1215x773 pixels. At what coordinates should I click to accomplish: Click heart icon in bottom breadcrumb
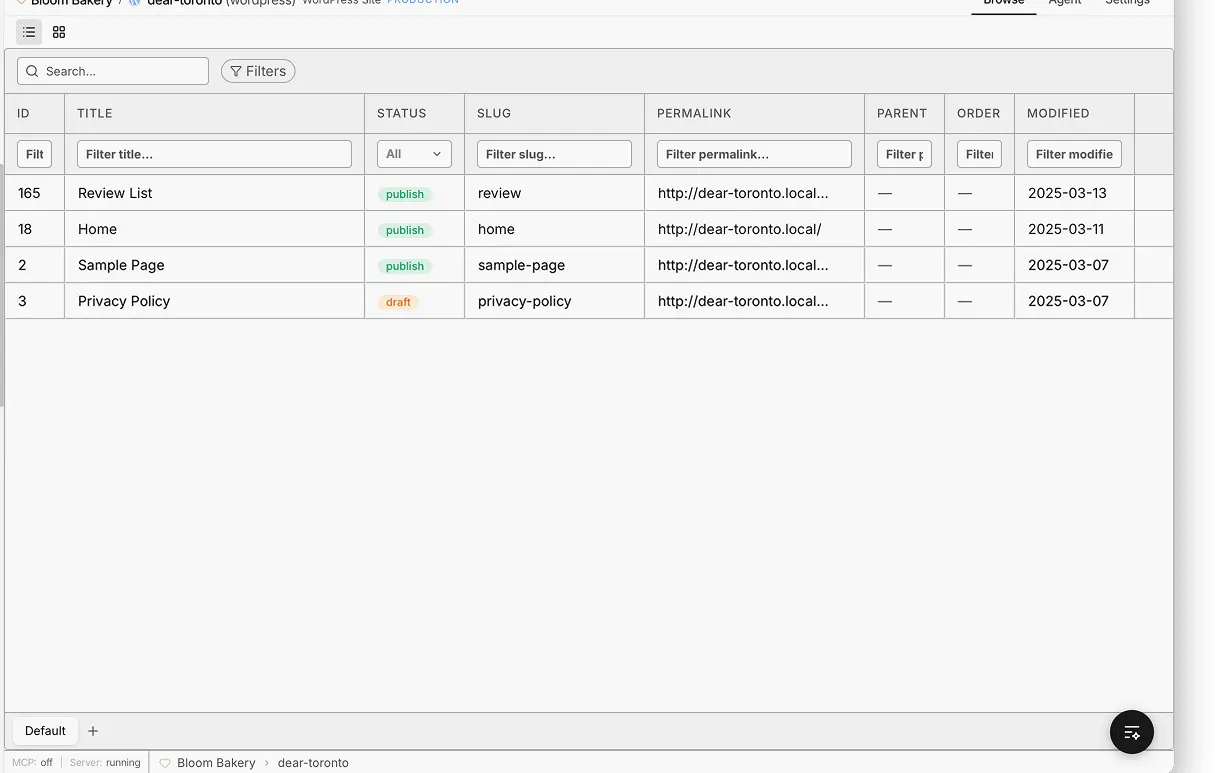[165, 762]
